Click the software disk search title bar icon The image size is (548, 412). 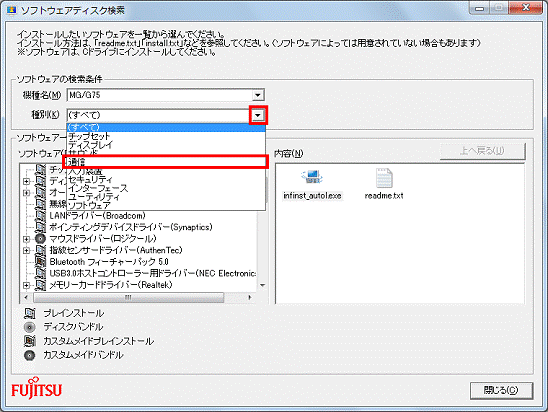pos(12,10)
